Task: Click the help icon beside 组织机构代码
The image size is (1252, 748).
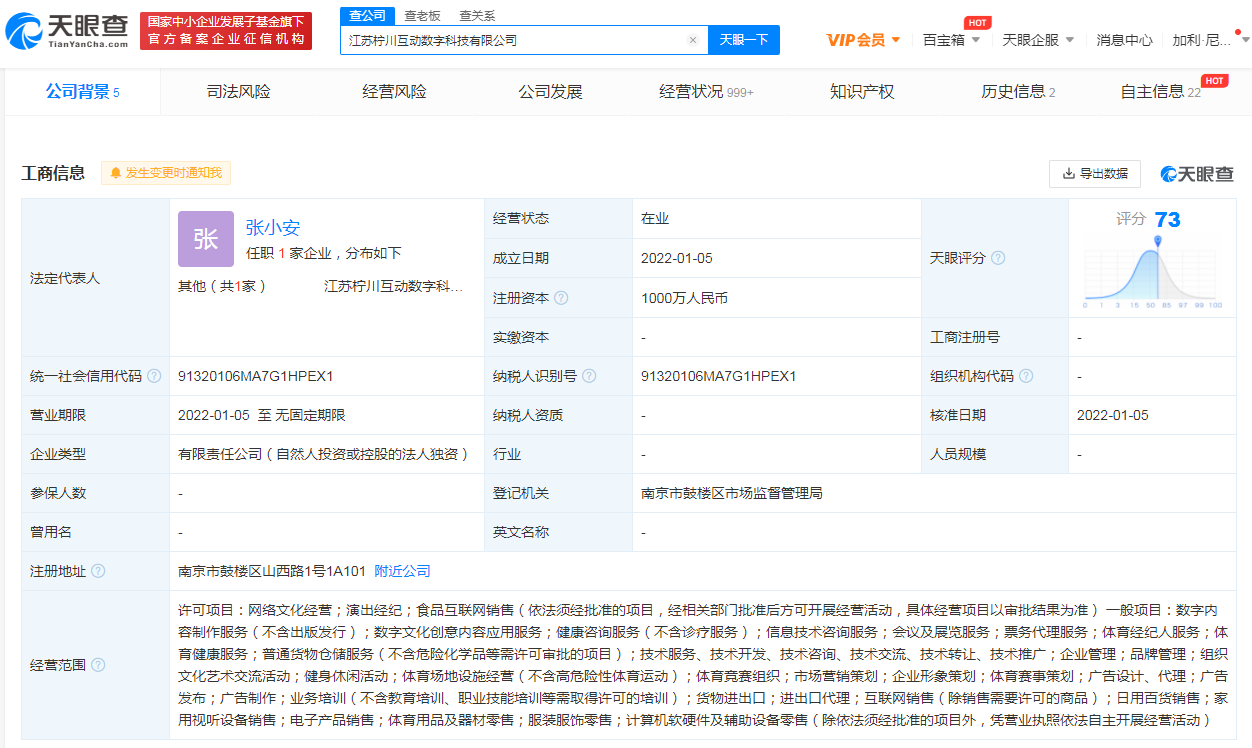Action: 1026,376
